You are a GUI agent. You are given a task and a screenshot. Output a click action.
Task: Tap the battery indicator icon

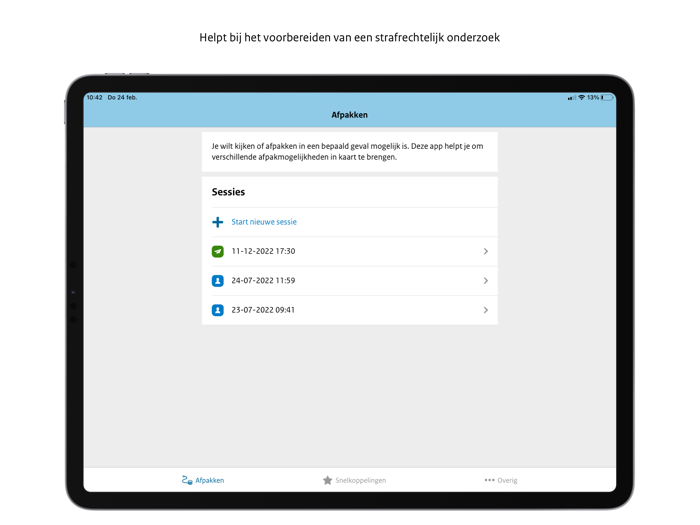click(x=607, y=97)
